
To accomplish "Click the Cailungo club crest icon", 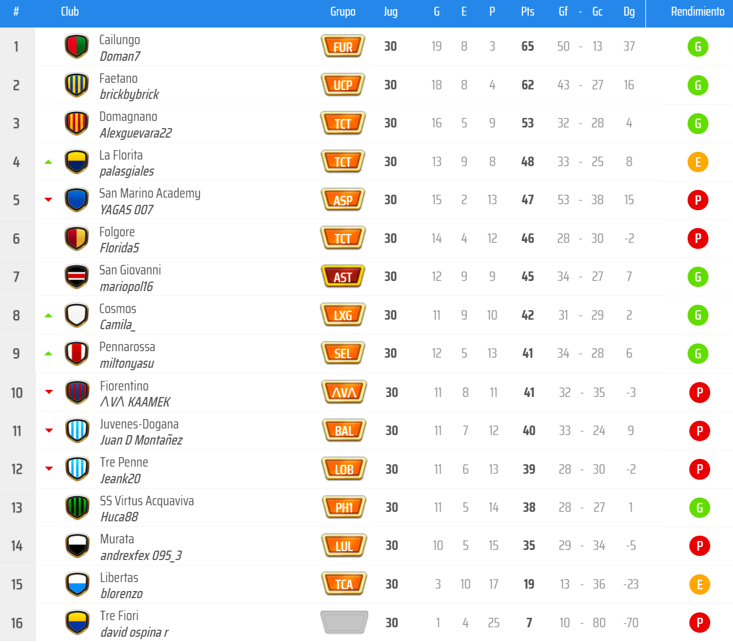I will [77, 47].
